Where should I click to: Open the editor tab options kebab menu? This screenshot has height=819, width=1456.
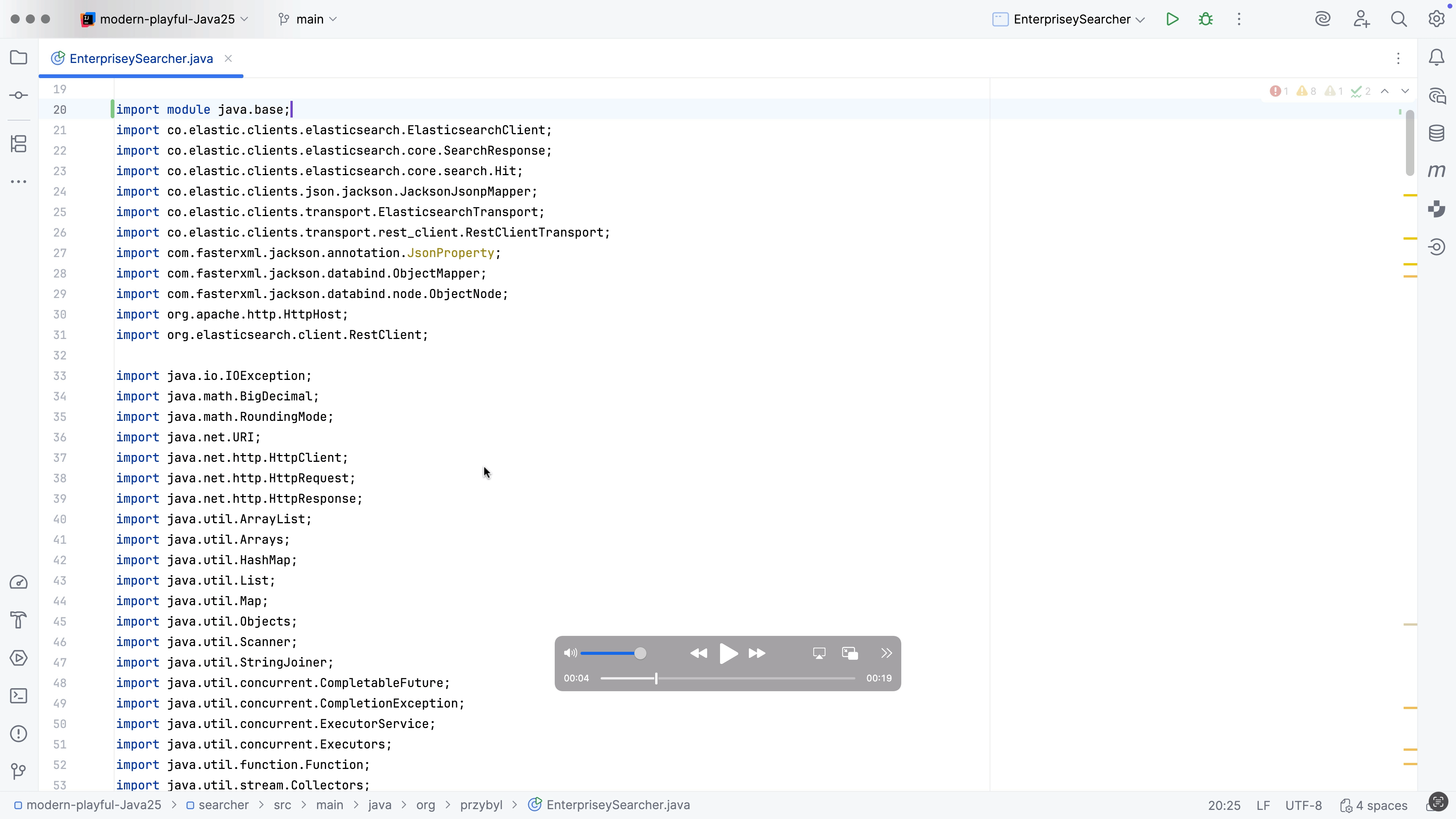pyautogui.click(x=1398, y=58)
